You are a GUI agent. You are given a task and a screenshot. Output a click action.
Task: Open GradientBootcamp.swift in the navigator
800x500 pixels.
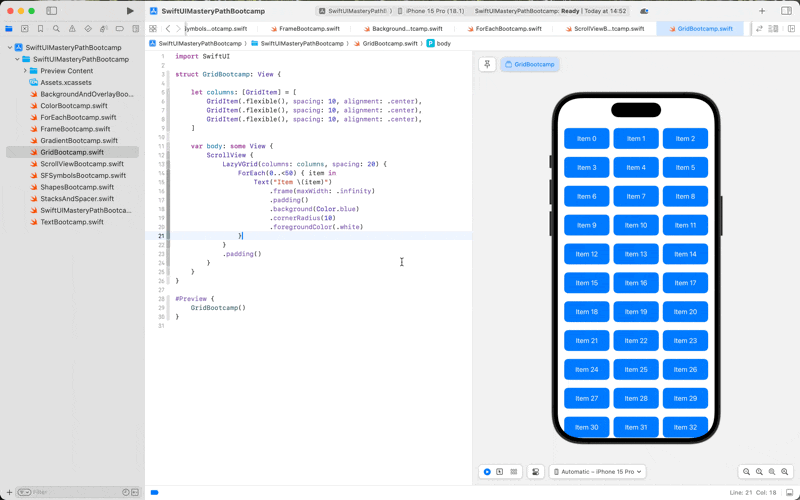(79, 140)
